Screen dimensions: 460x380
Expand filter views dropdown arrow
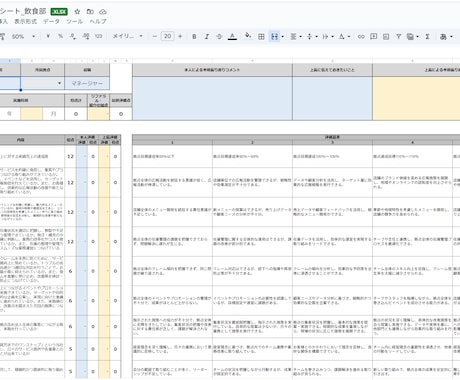(417, 37)
